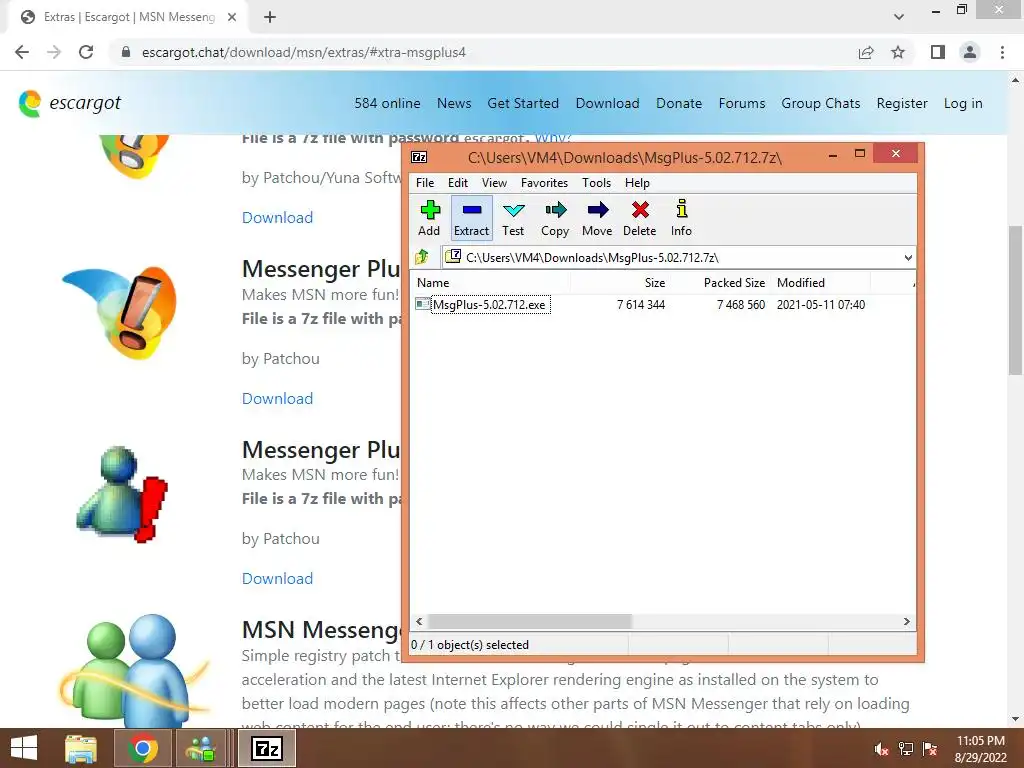
Task: Click the 7-Zip taskbar icon
Action: pyautogui.click(x=266, y=748)
